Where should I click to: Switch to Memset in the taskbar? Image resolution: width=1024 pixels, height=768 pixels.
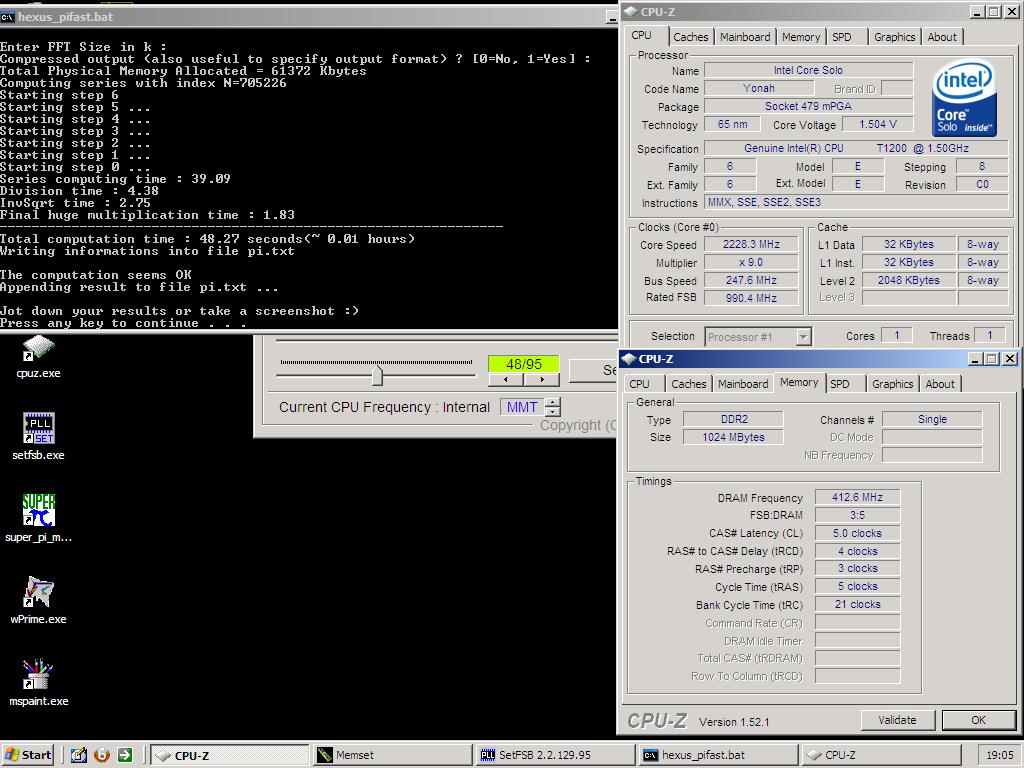pos(392,755)
